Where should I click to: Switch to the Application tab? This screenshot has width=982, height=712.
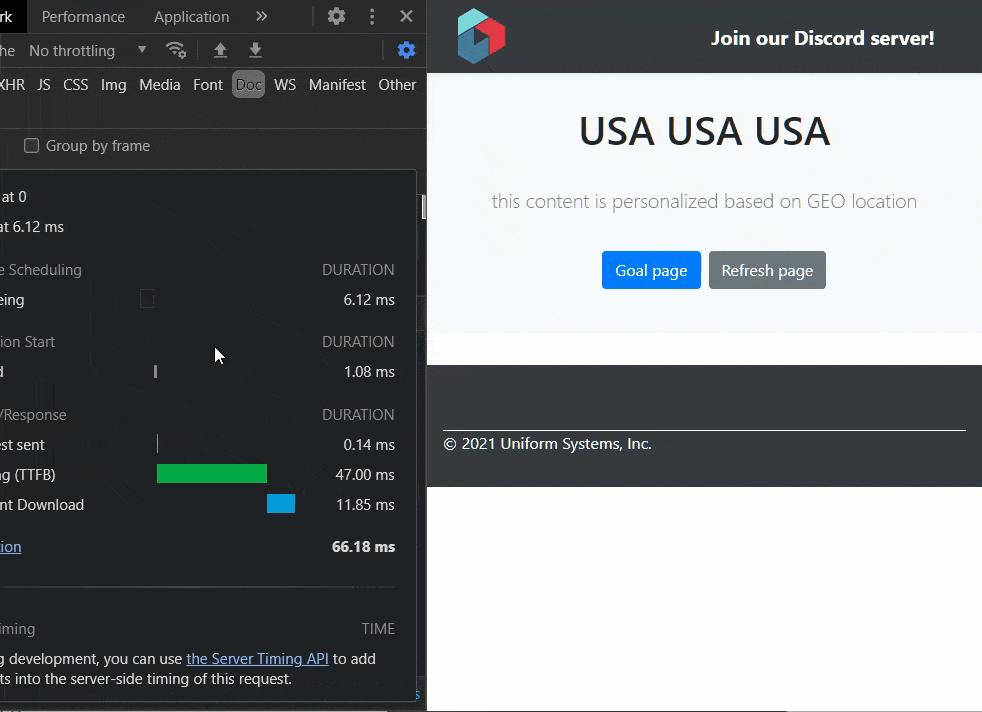(191, 17)
